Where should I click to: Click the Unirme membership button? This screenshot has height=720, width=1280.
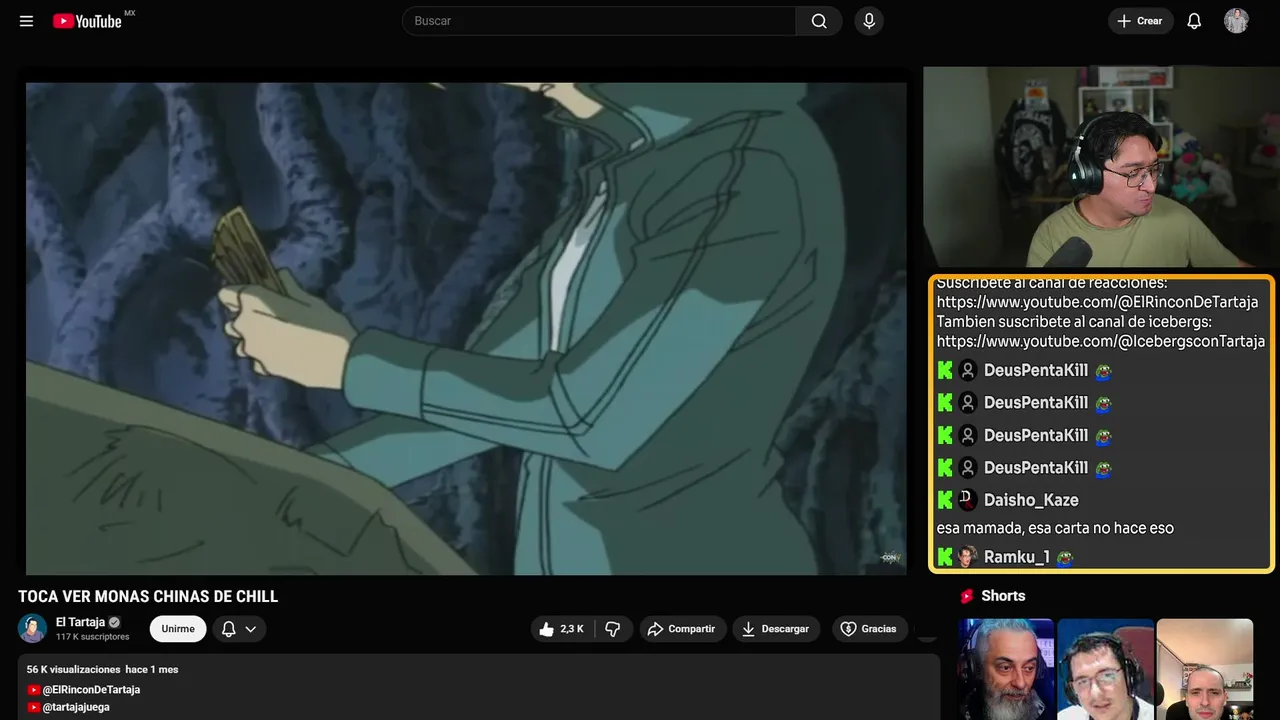pos(178,629)
